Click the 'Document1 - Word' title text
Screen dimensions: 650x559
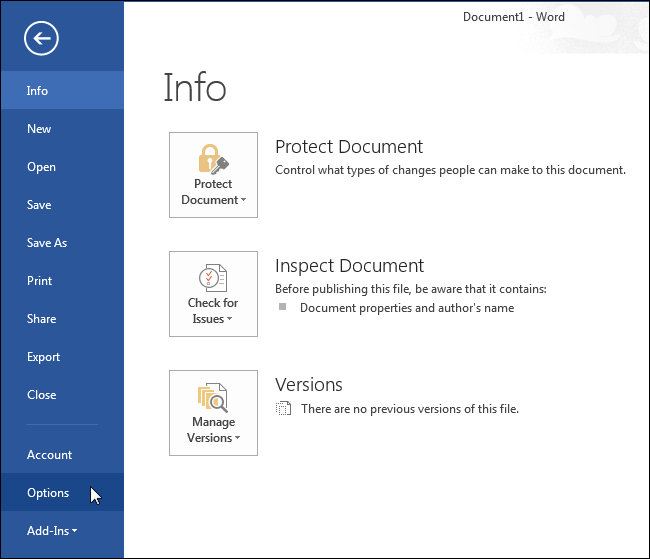click(x=514, y=17)
